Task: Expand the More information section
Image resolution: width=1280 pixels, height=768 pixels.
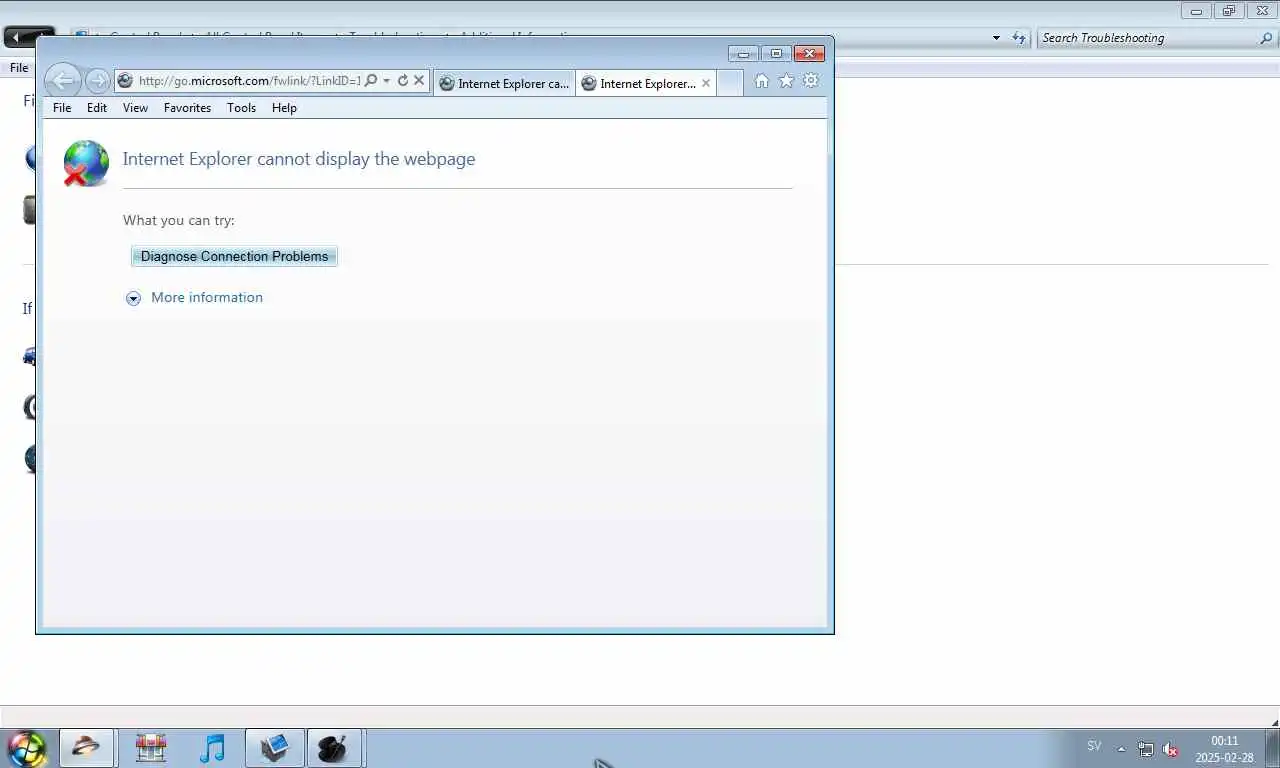Action: [133, 298]
